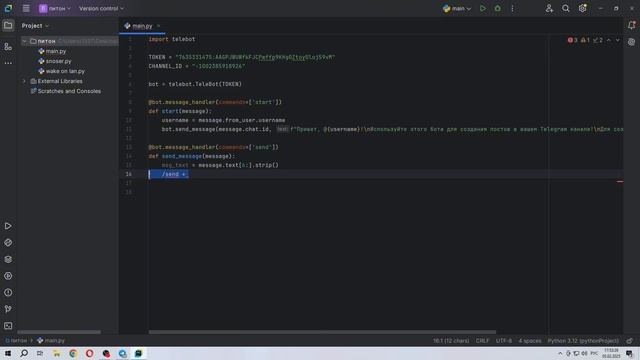Viewport: 640px width, 360px height.
Task: Close the main.py editor tab
Action: pos(159,26)
